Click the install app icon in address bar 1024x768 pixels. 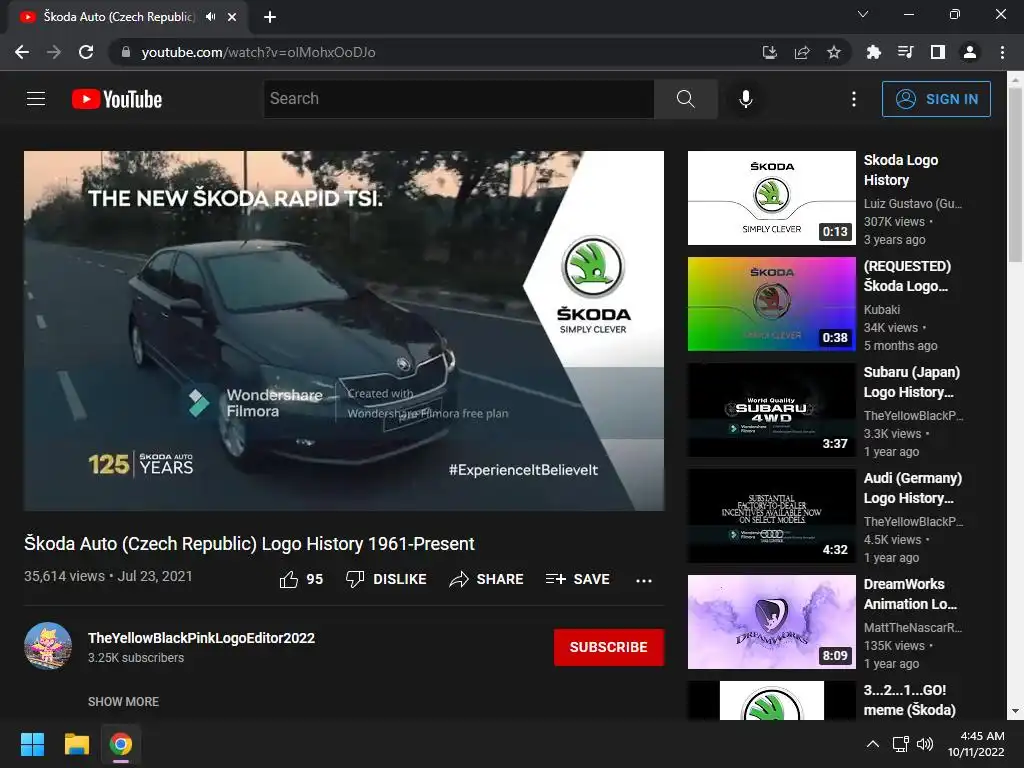click(x=770, y=52)
